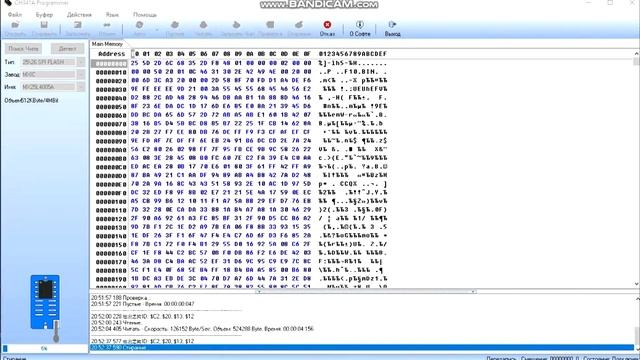
Task: Click the Читать (Read chip) toolbar icon
Action: [x=203, y=25]
